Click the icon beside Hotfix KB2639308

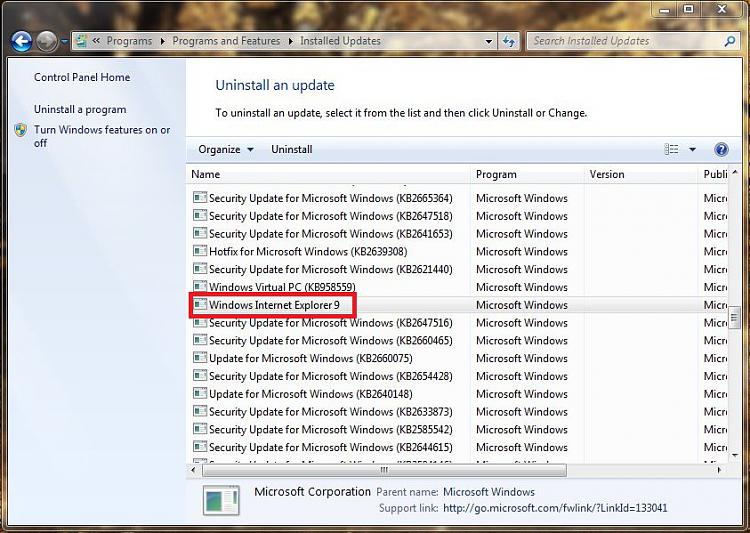click(x=200, y=251)
